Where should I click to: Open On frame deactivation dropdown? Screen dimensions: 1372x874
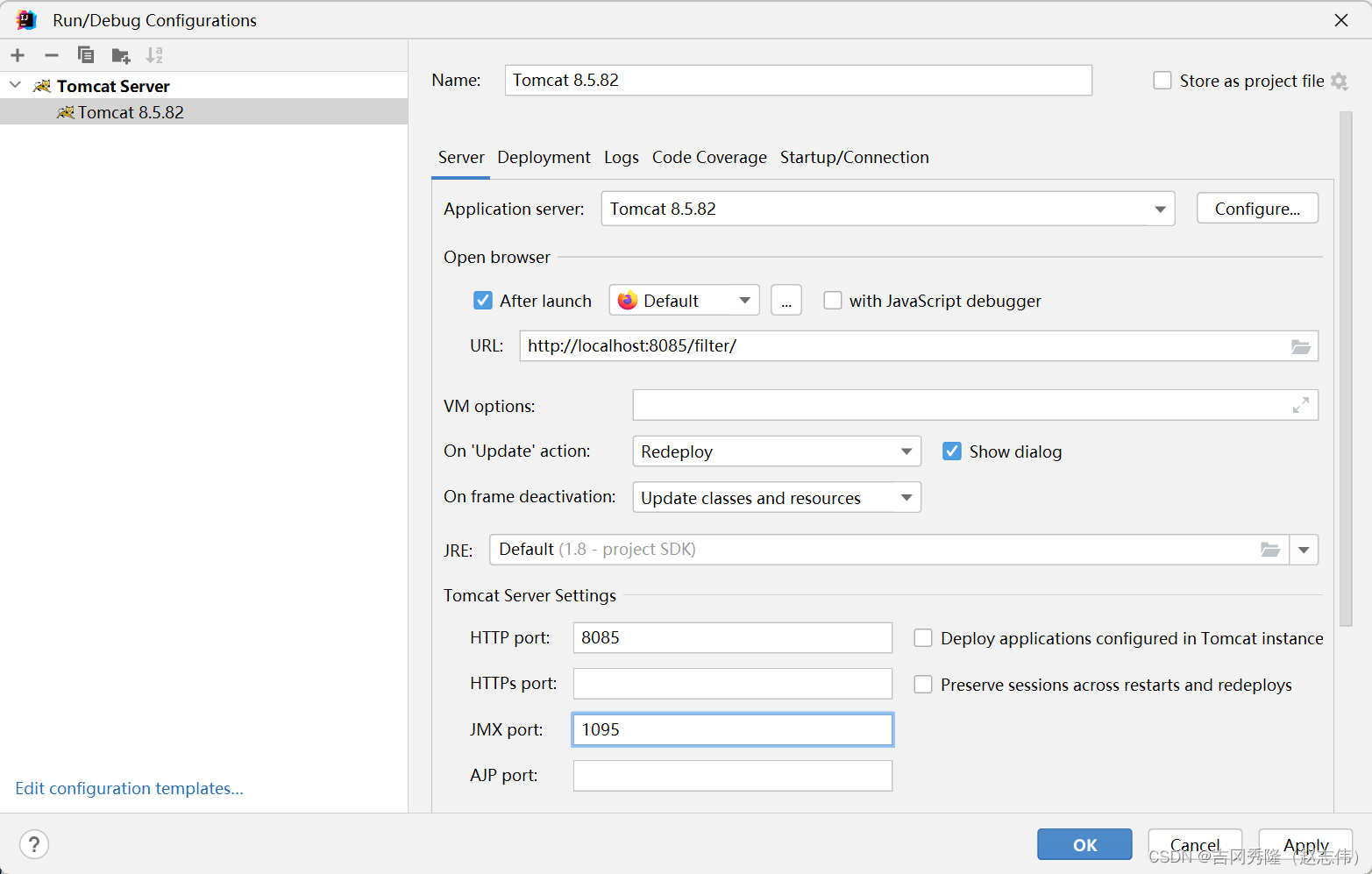pyautogui.click(x=777, y=498)
